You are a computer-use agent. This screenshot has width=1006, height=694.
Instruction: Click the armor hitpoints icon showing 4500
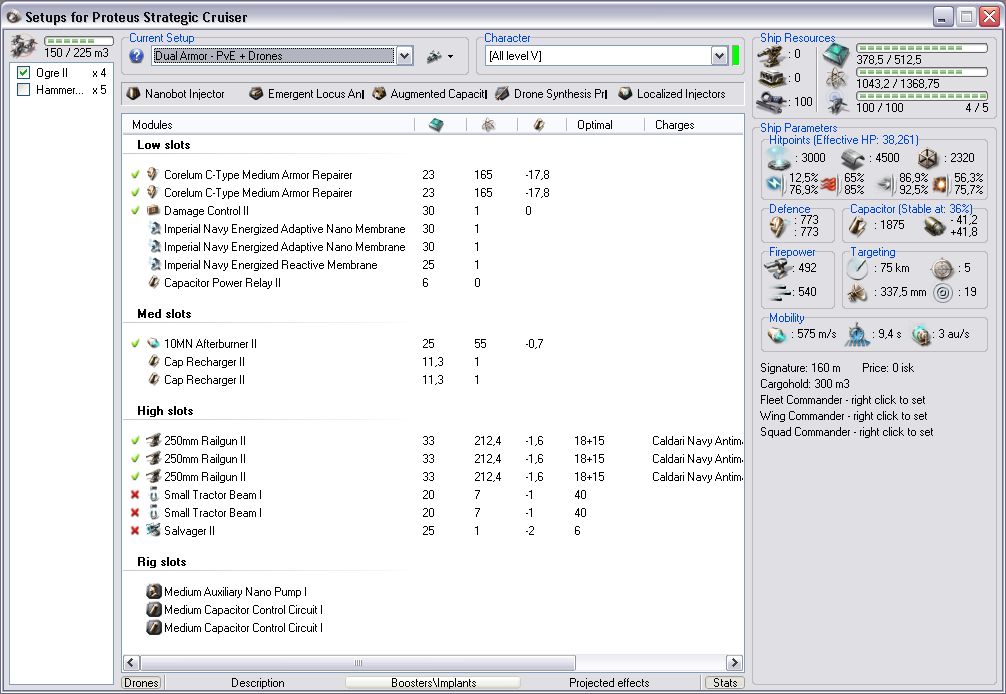click(855, 158)
